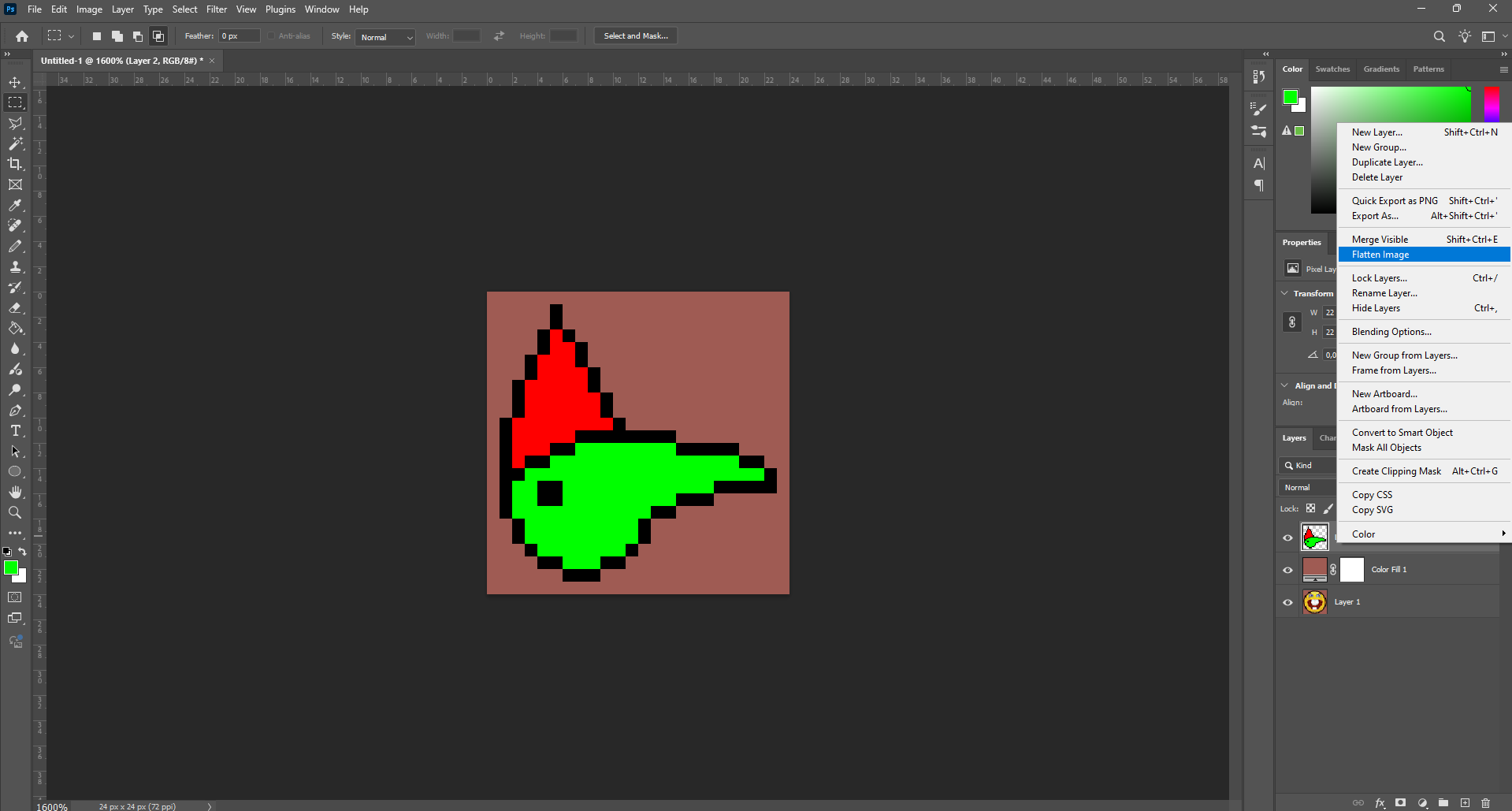Click the Feather input field
Image resolution: width=1512 pixels, height=811 pixels.
(240, 36)
